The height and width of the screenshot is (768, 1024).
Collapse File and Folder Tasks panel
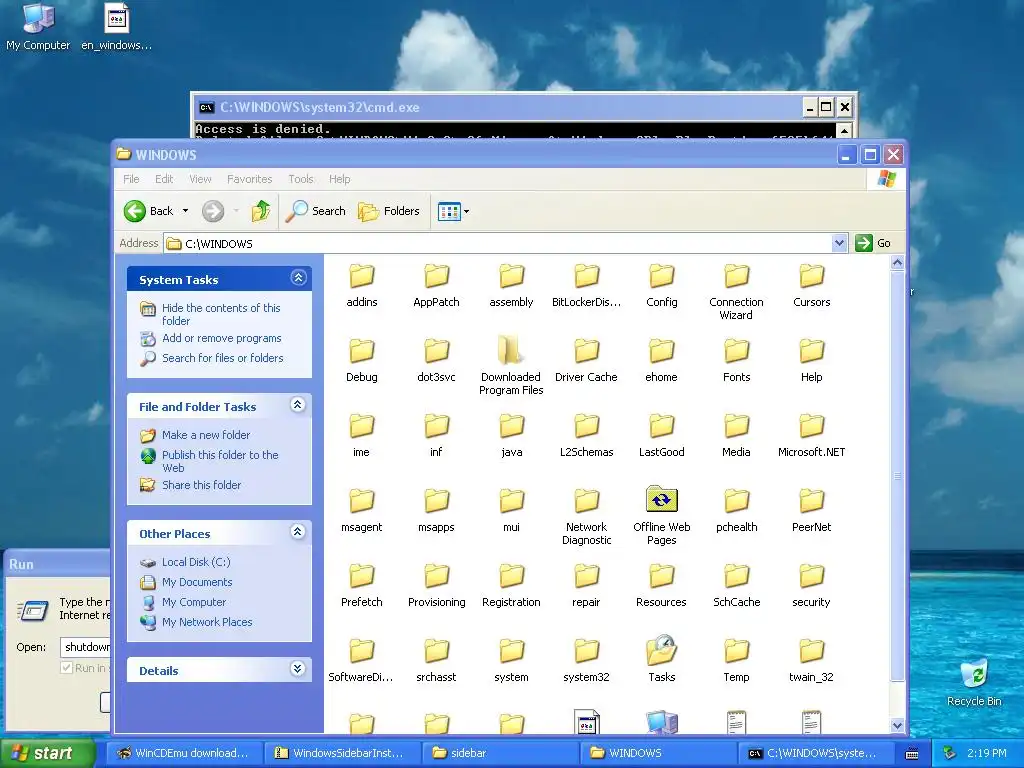(298, 405)
